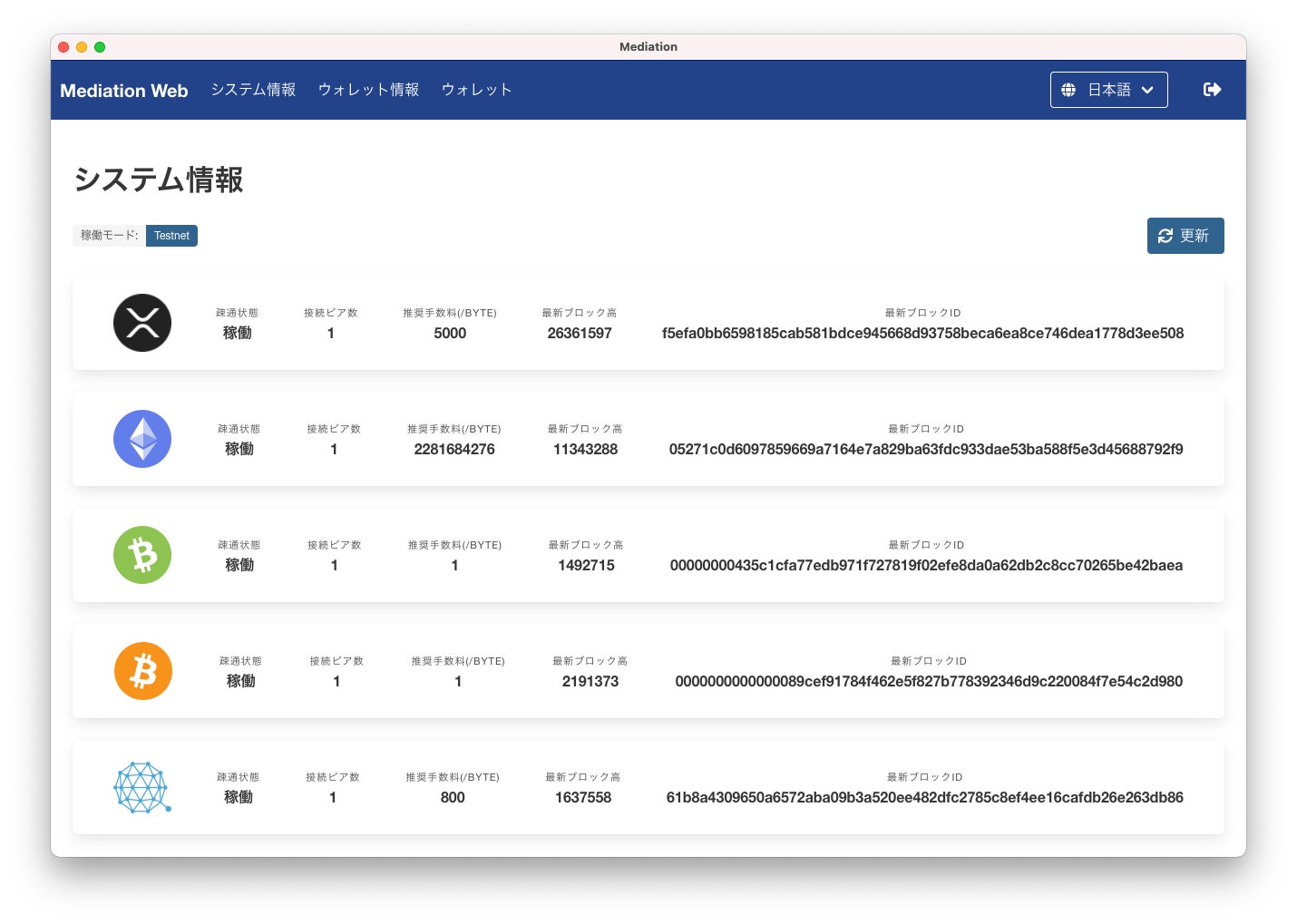This screenshot has height=924, width=1297.
Task: Open the システム情報 nav menu
Action: pyautogui.click(x=253, y=90)
